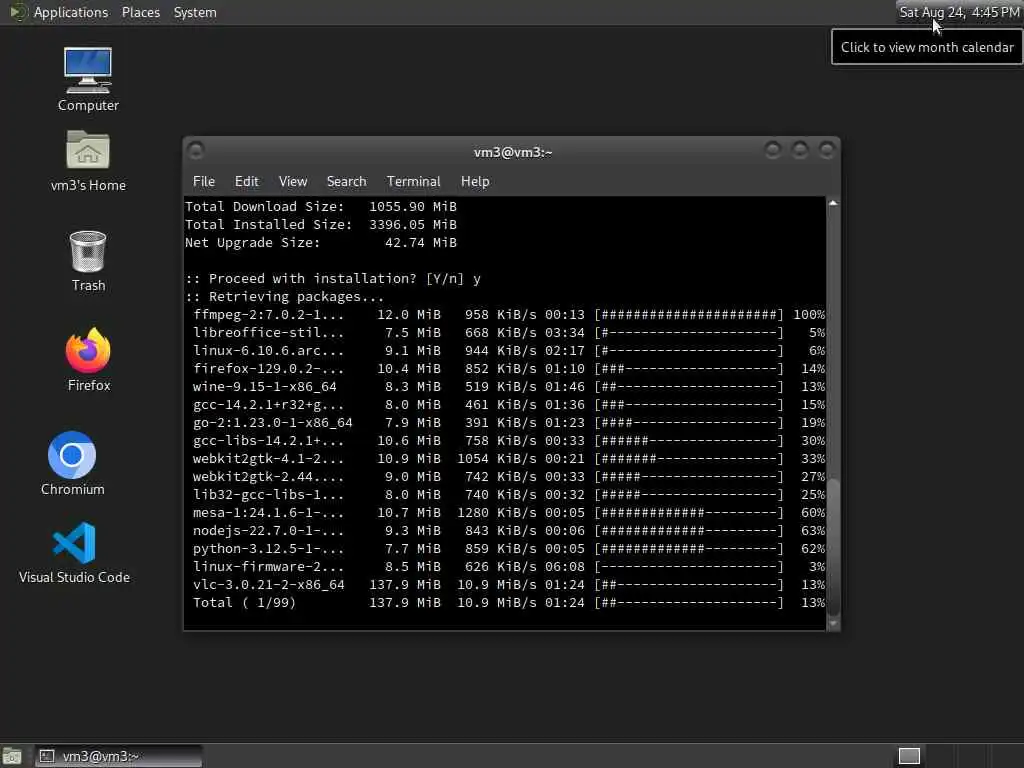Open the terminal Edit menu
The height and width of the screenshot is (768, 1024).
click(246, 182)
